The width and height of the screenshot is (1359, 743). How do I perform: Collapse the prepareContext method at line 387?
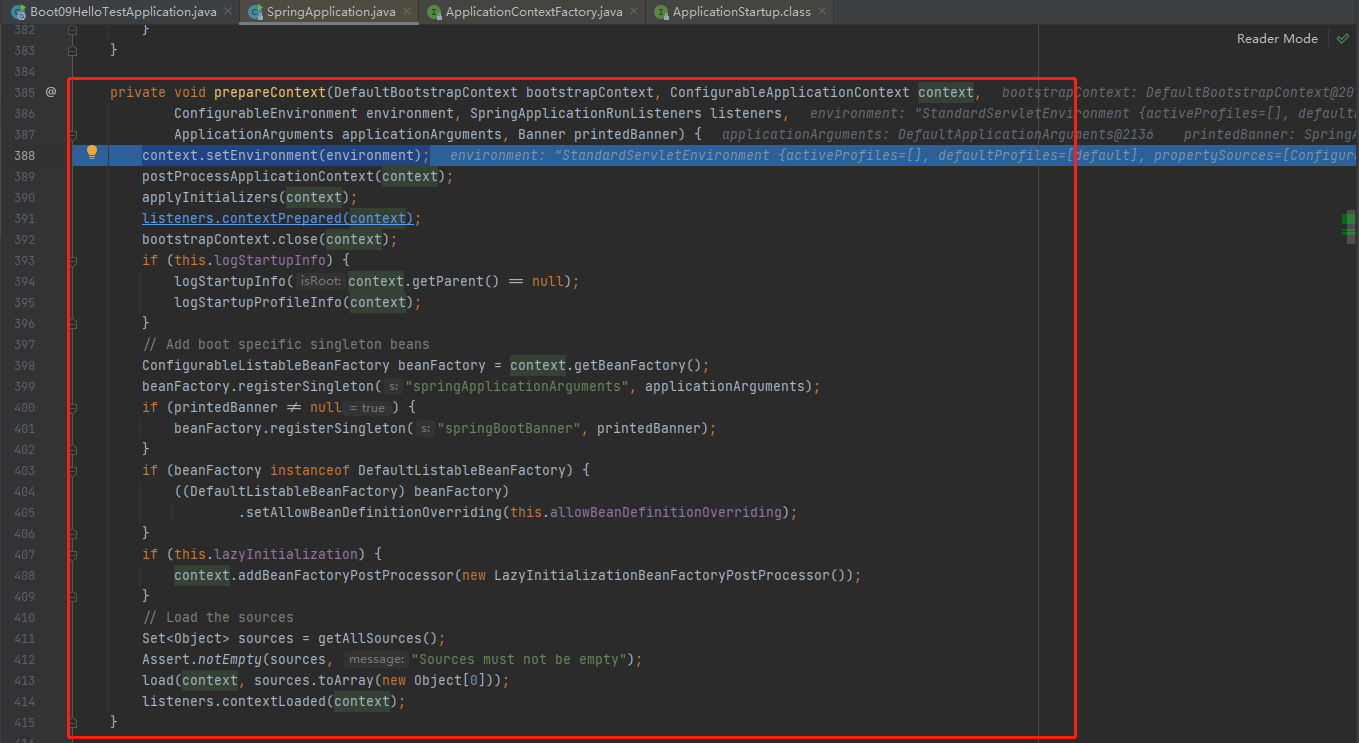click(x=73, y=134)
